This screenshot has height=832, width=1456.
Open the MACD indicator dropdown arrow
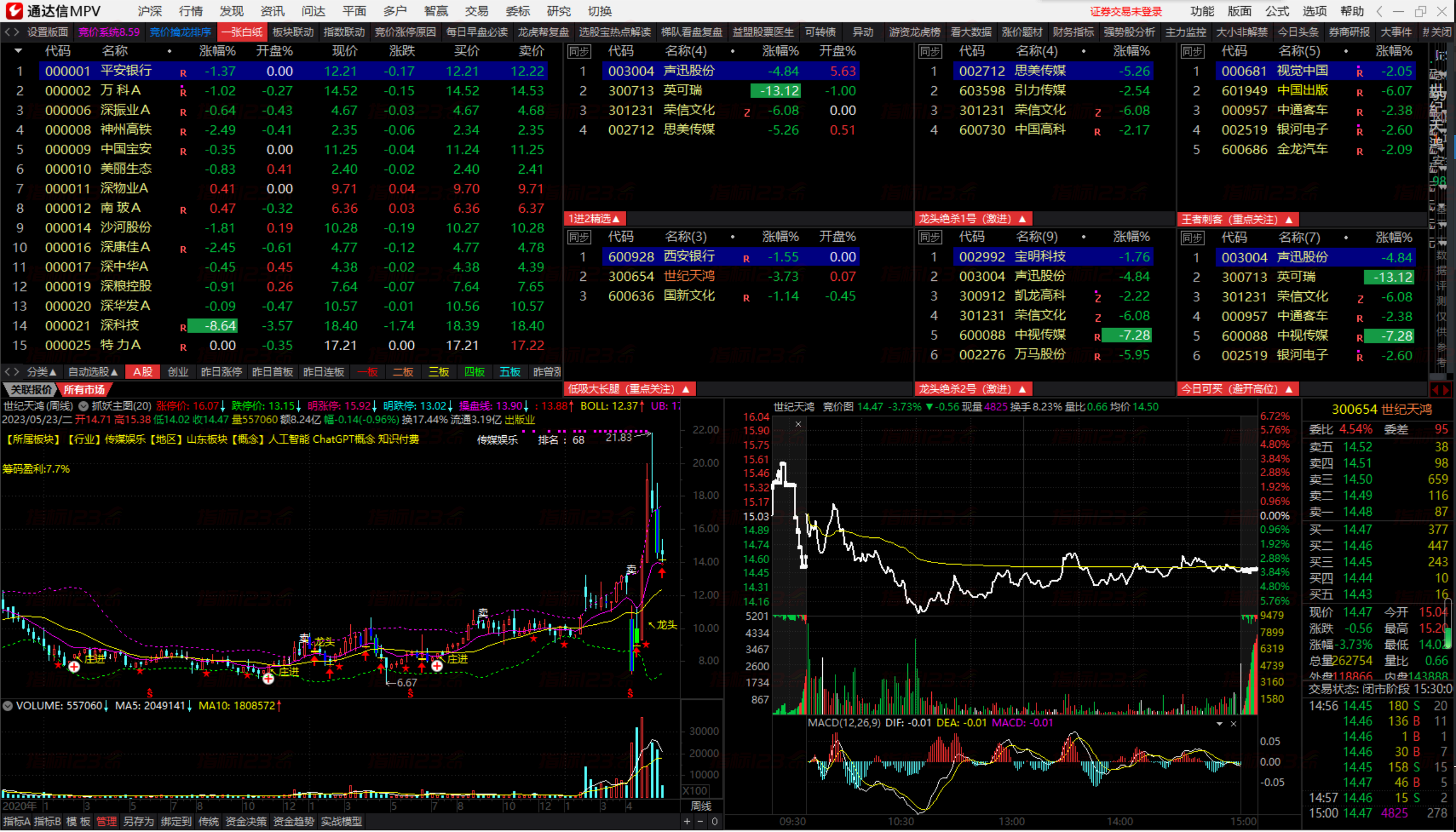pyautogui.click(x=1219, y=724)
